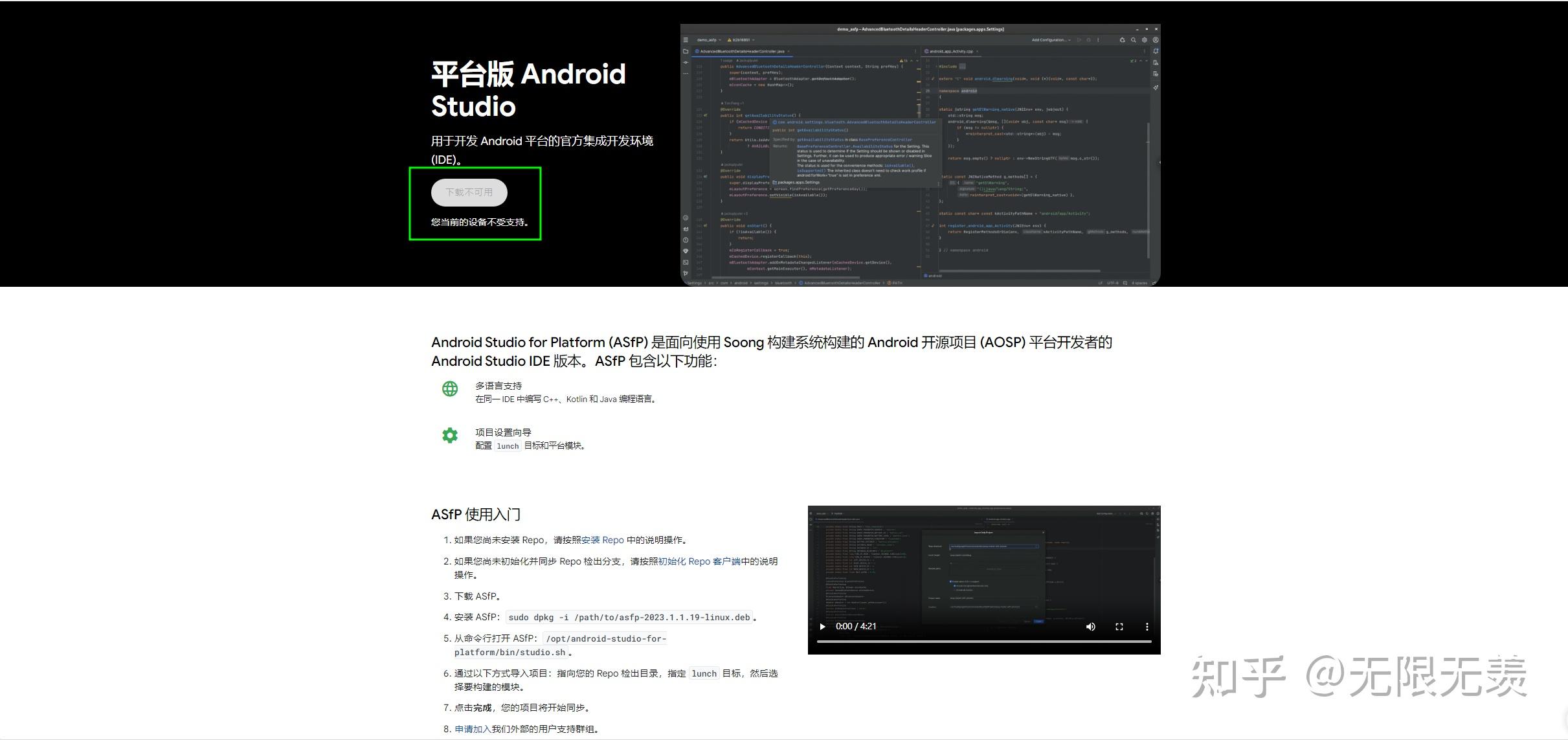The width and height of the screenshot is (1568, 740).
Task: Open the hamburger main menu in the IDE screenshot
Action: pyautogui.click(x=686, y=39)
